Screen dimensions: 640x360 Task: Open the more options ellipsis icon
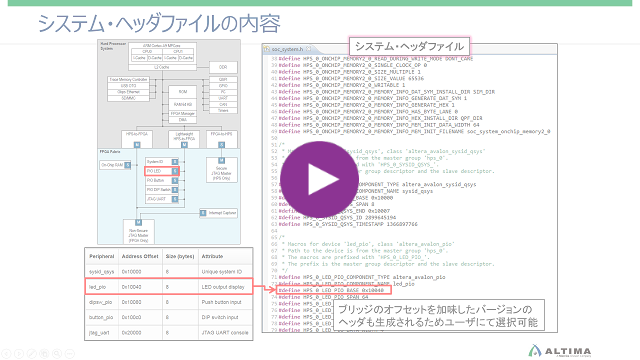[x=70, y=353]
